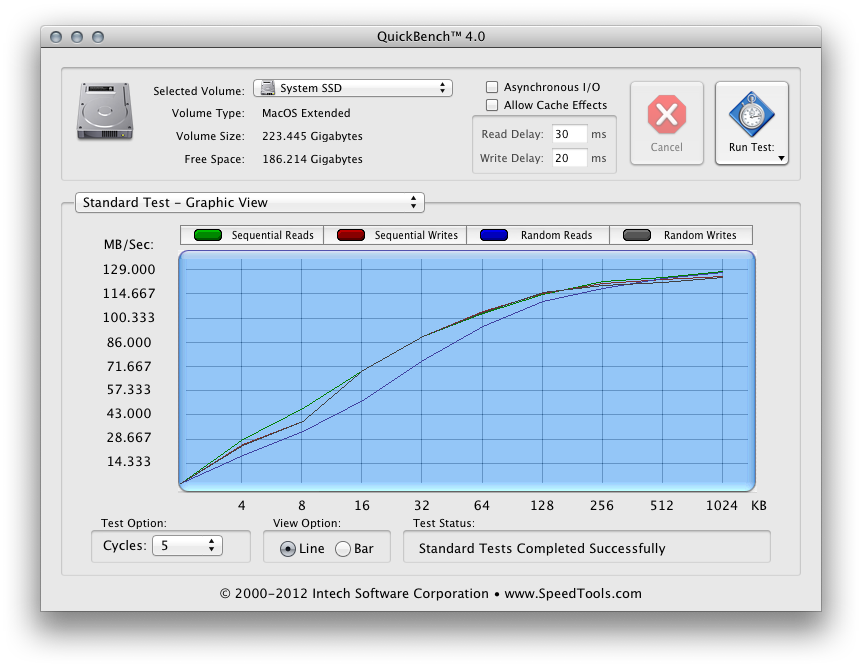Enable Asynchronous I/O checkbox
Screen dimensions: 862x667
tap(492, 87)
